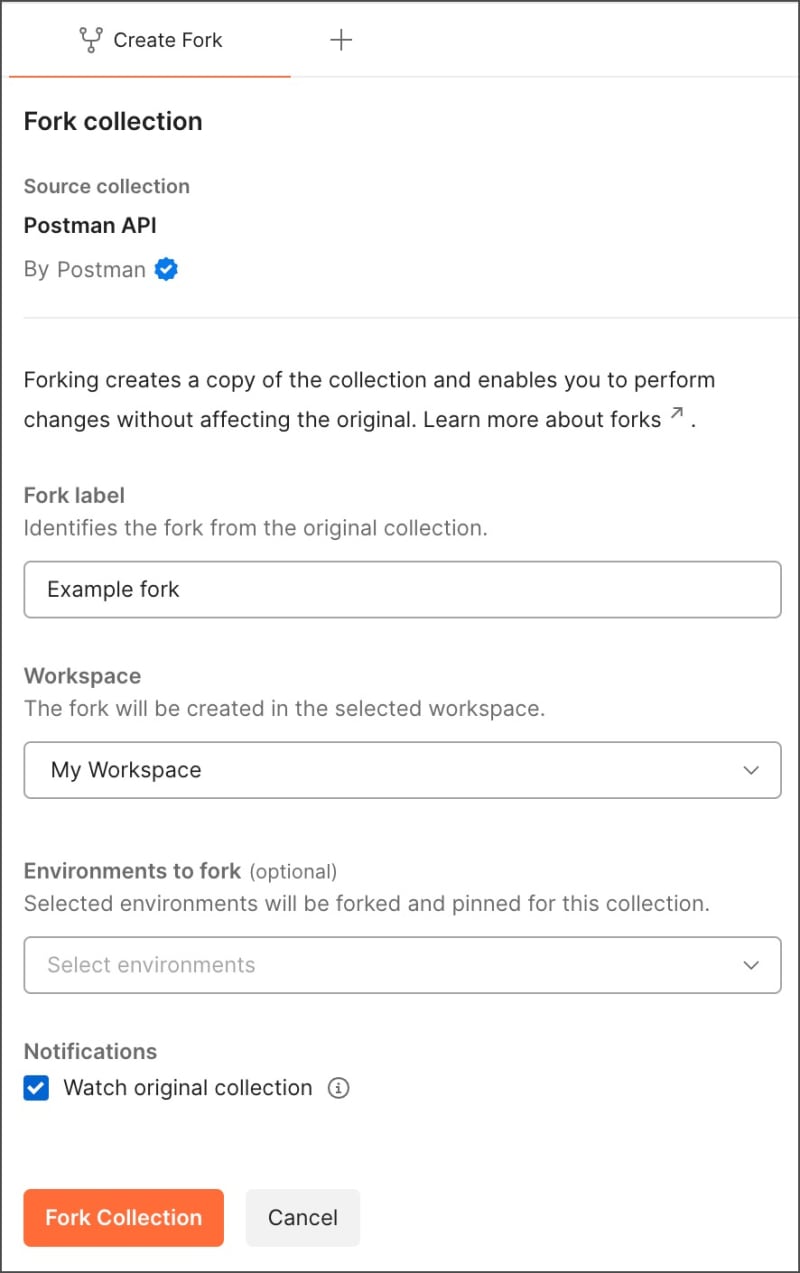Click the Fork Collection button

click(x=123, y=1218)
